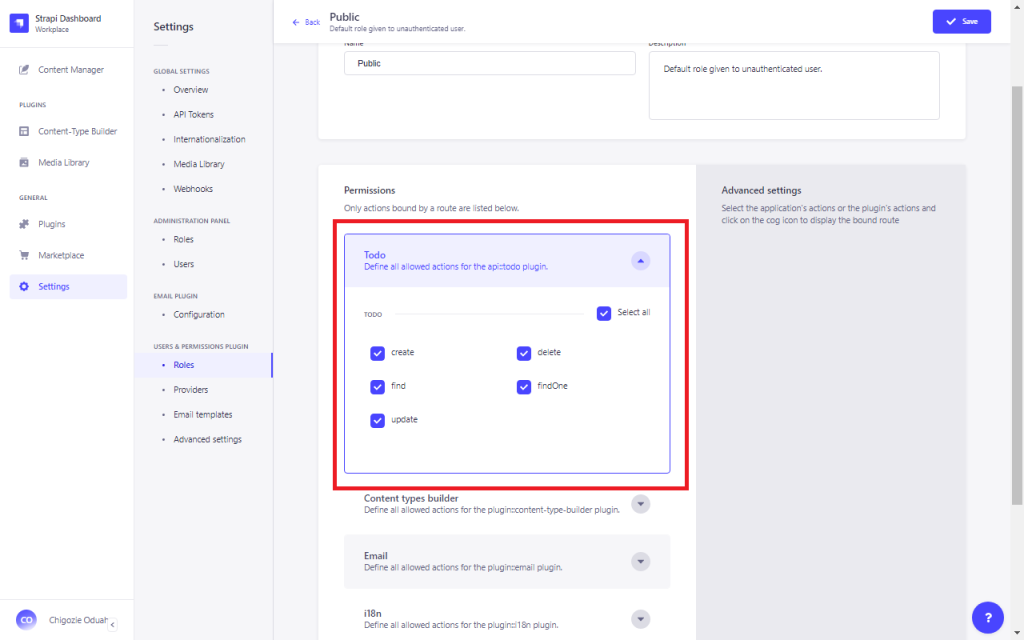Uncheck the findOne permission

coord(524,386)
